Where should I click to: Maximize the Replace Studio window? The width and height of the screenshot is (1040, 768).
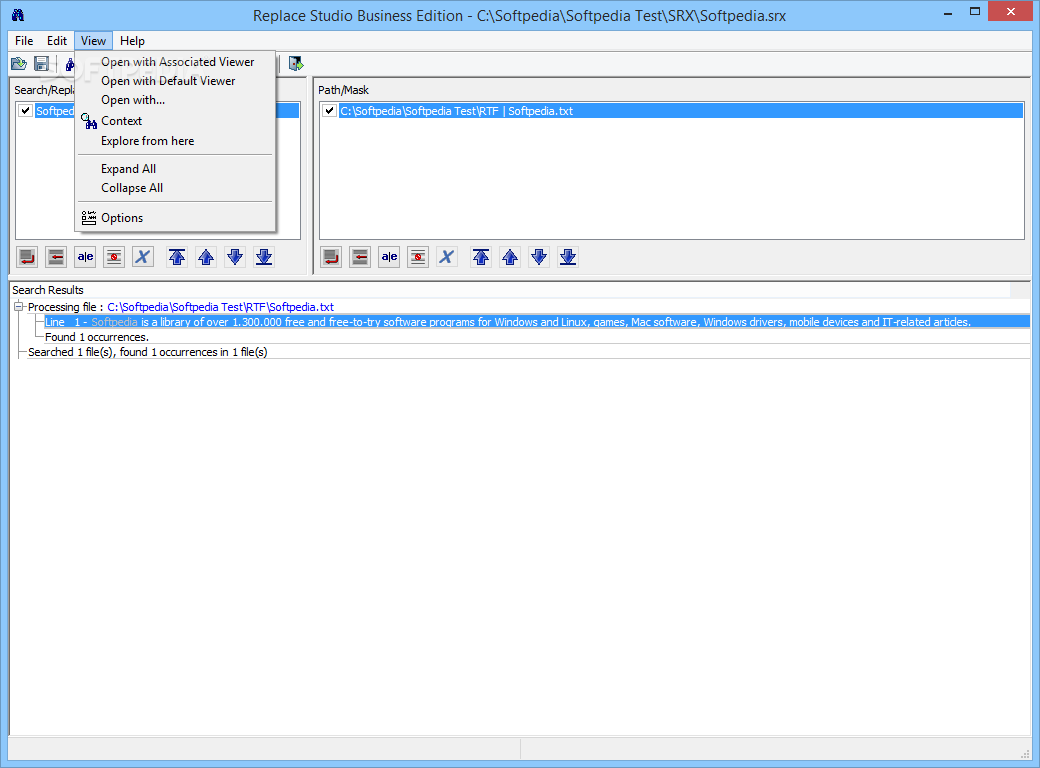click(x=974, y=12)
